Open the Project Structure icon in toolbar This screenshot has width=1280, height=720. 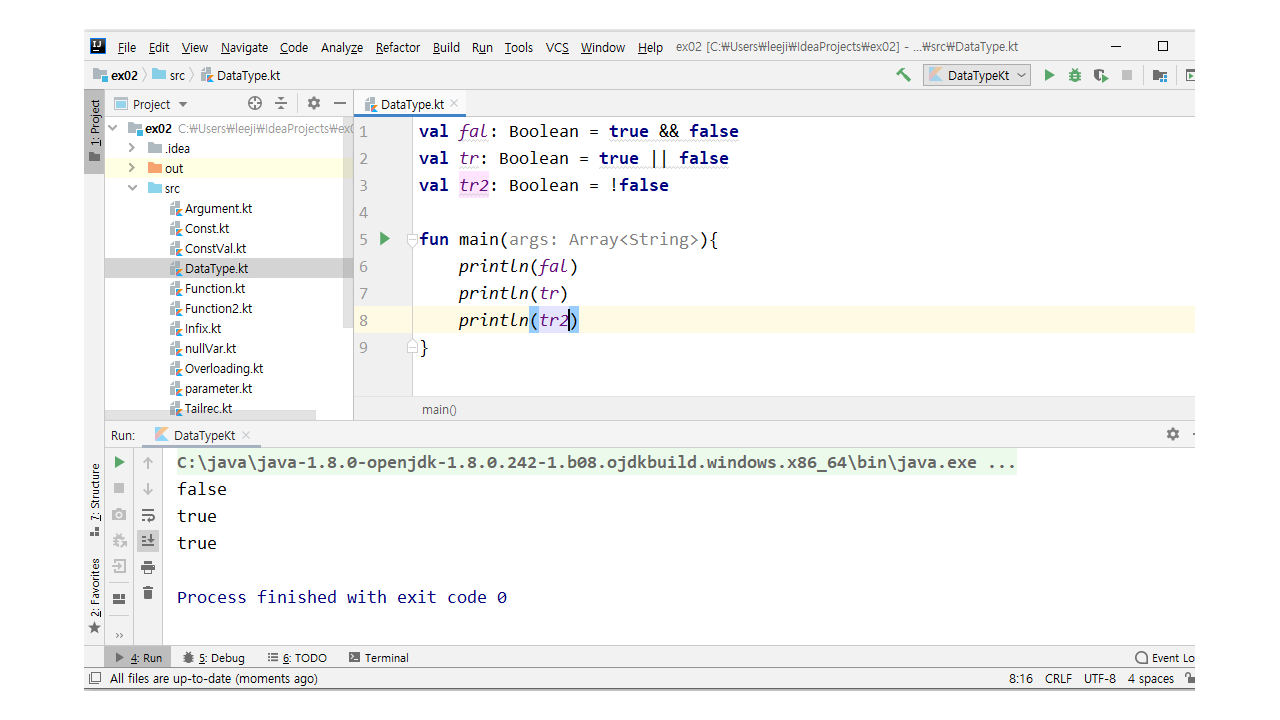click(1160, 75)
